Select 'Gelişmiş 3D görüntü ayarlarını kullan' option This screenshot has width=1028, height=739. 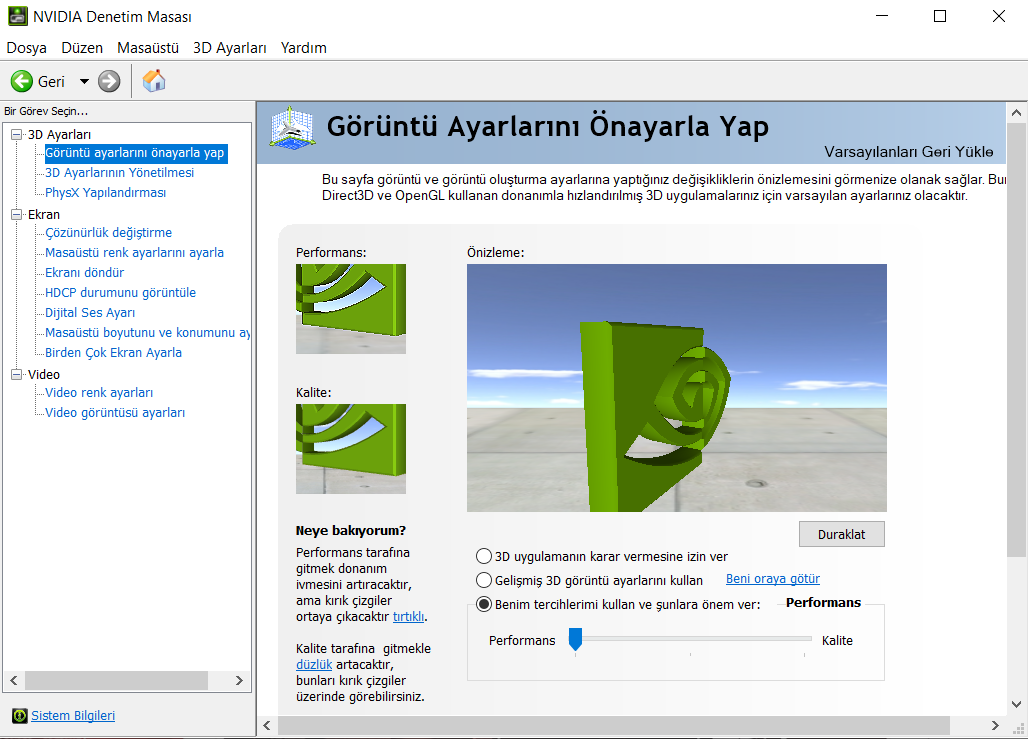pos(485,580)
